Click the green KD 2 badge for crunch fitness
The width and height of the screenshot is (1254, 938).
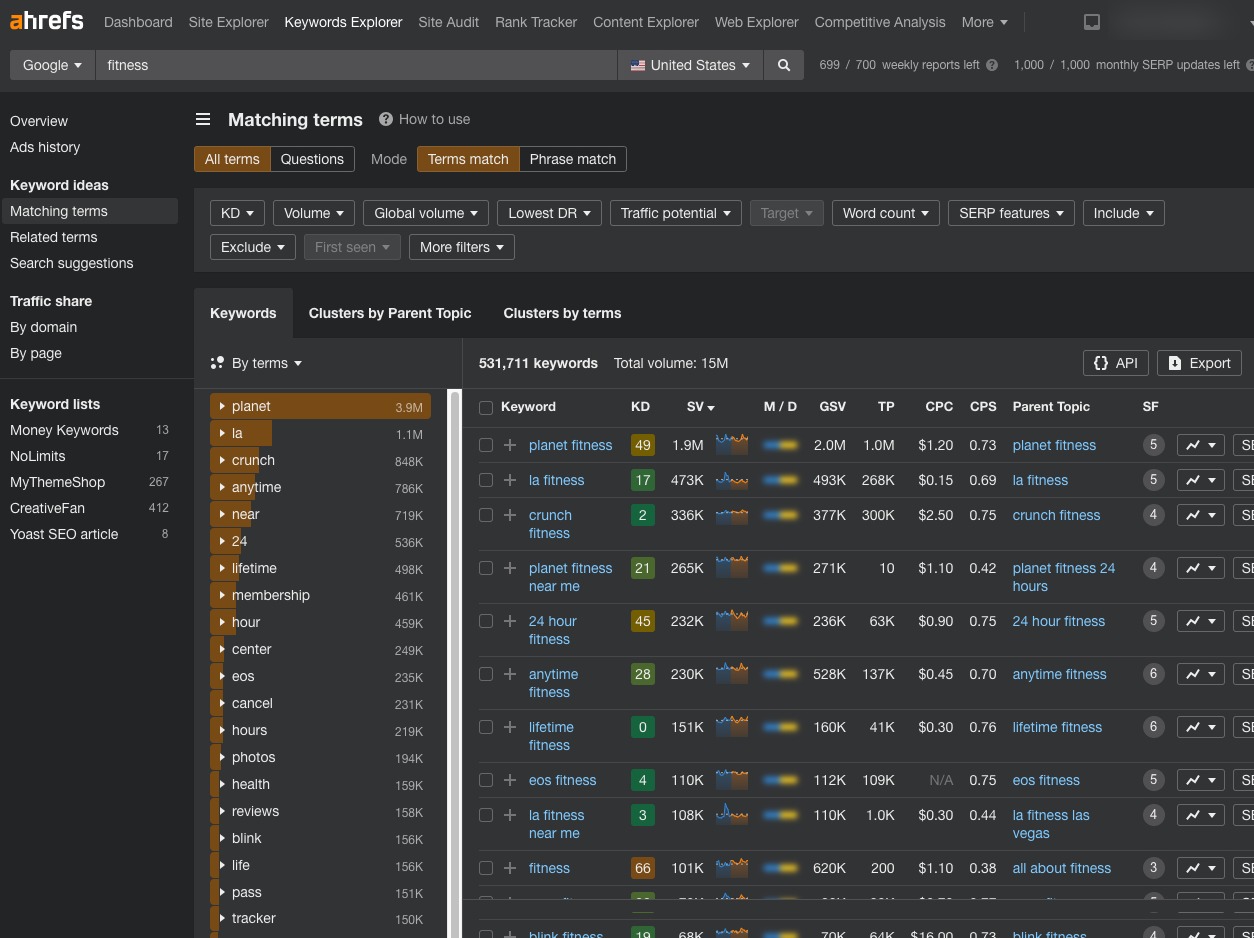pyautogui.click(x=643, y=515)
